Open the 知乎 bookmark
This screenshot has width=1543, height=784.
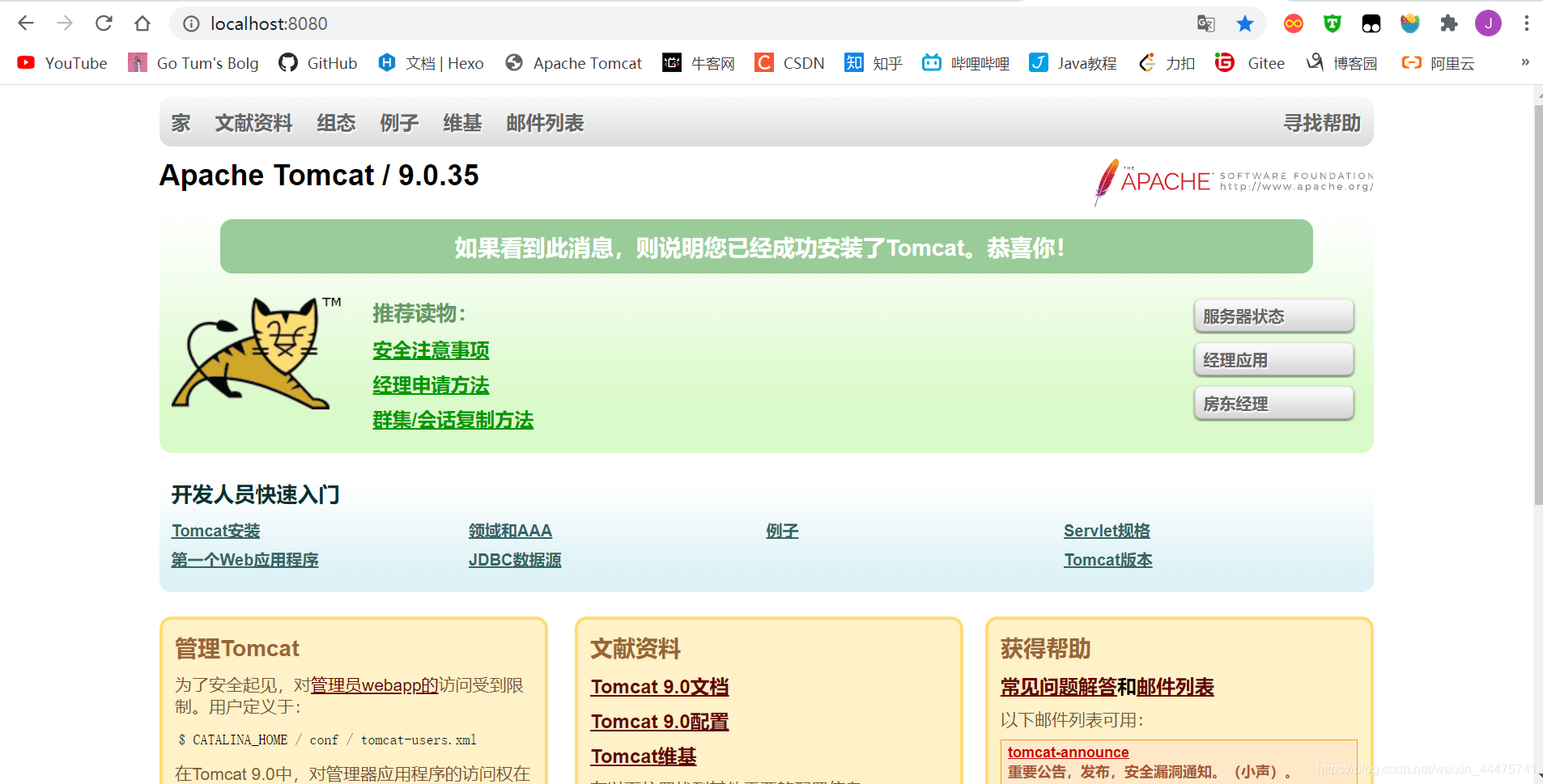pyautogui.click(x=874, y=63)
